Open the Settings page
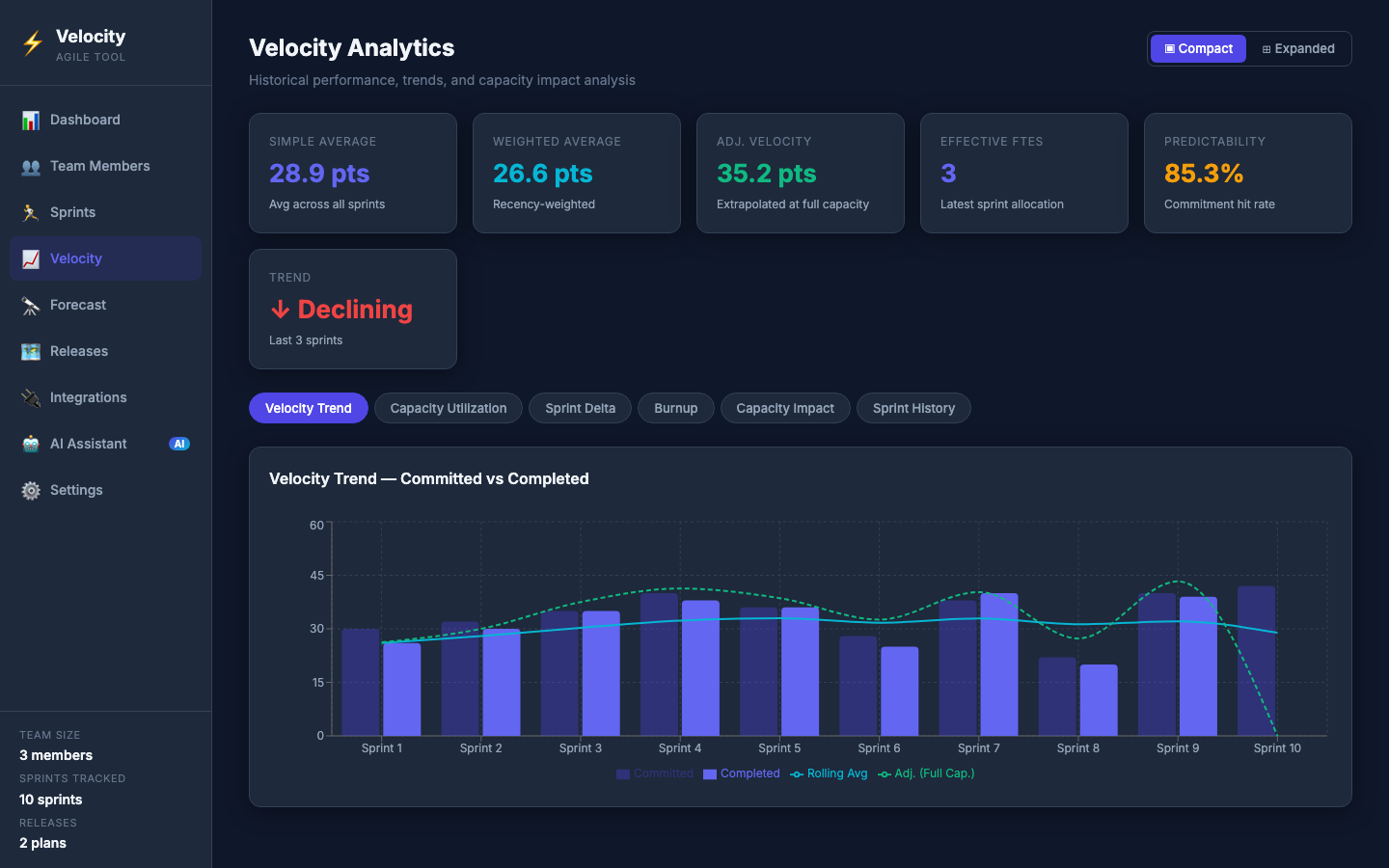The image size is (1389, 868). click(105, 490)
